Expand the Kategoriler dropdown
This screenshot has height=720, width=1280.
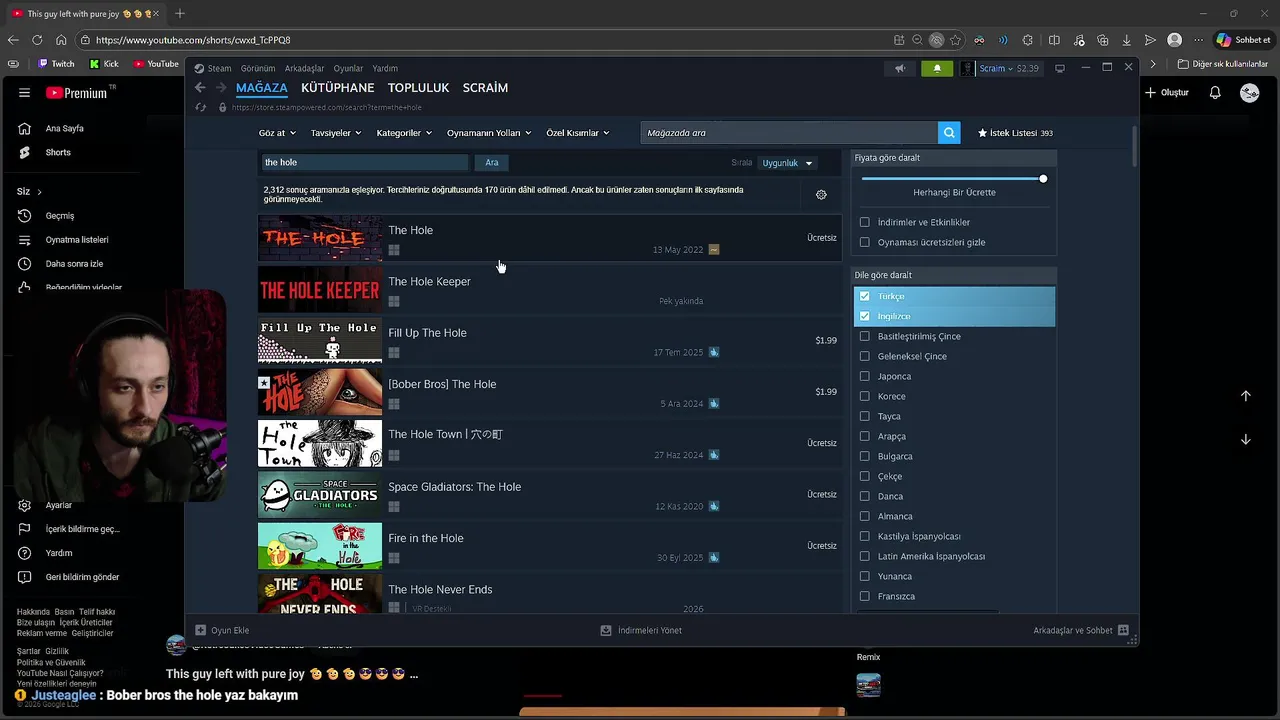pos(403,133)
